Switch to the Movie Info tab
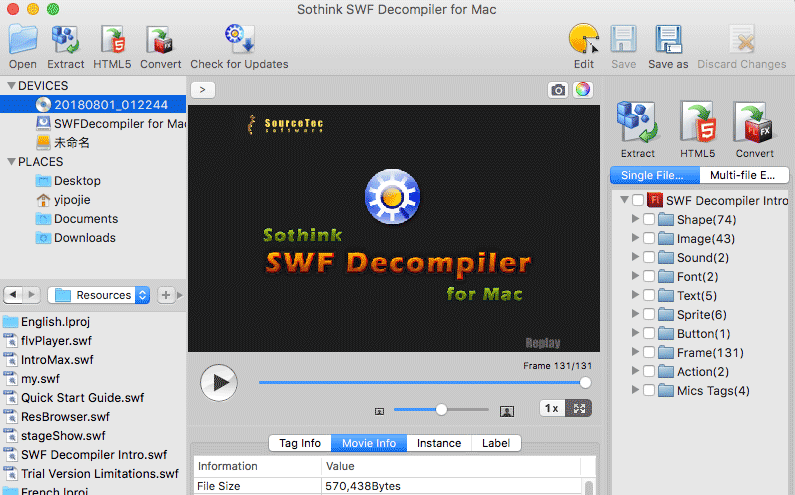 [x=369, y=443]
